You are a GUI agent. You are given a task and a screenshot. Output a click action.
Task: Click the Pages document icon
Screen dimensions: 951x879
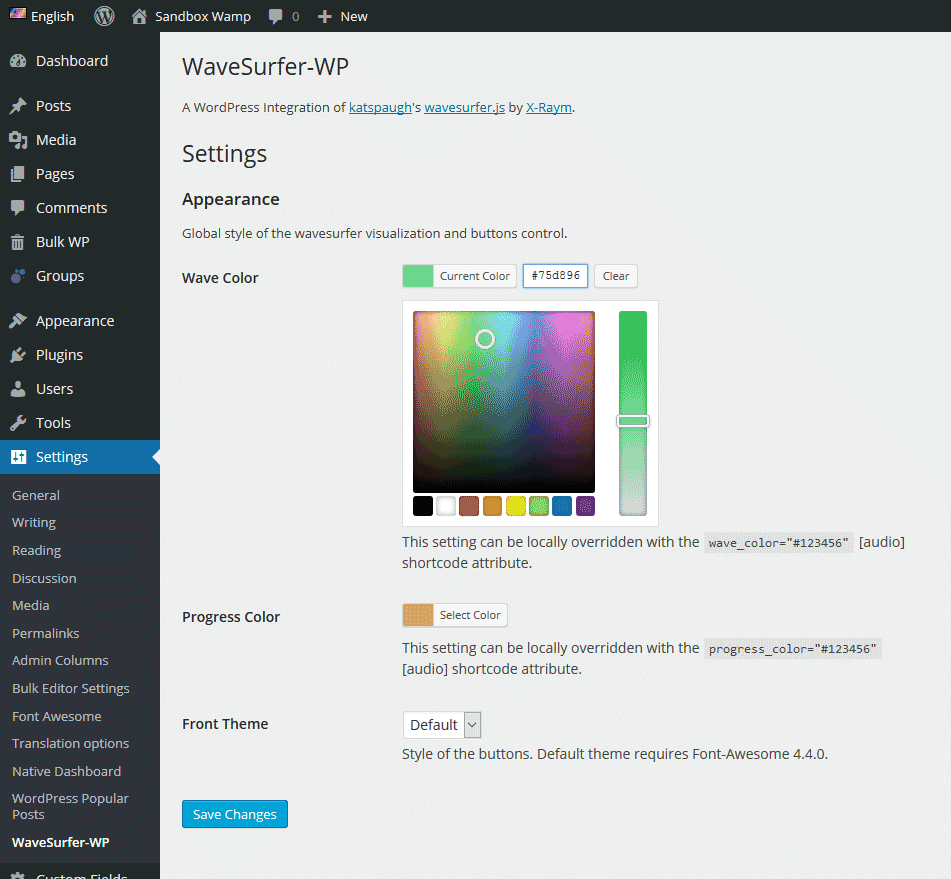click(18, 174)
